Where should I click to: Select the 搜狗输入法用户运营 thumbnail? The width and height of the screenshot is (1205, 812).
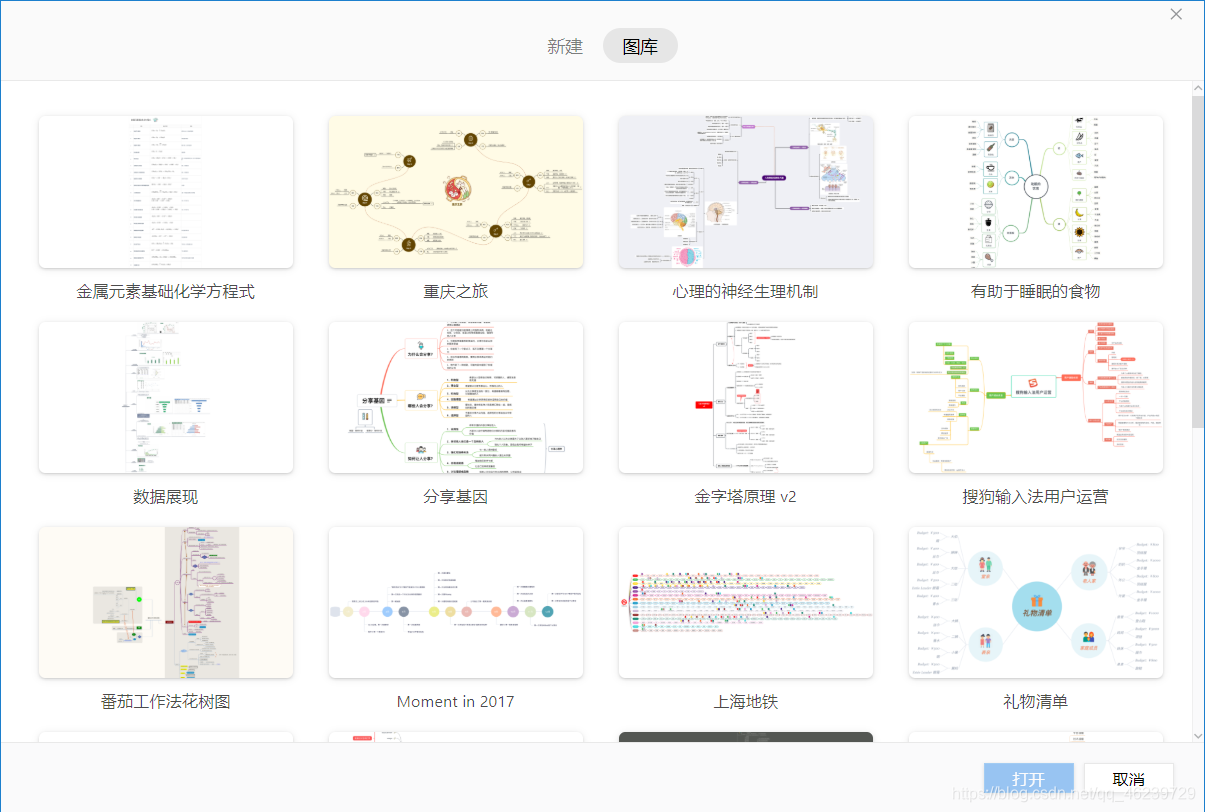coord(1036,397)
